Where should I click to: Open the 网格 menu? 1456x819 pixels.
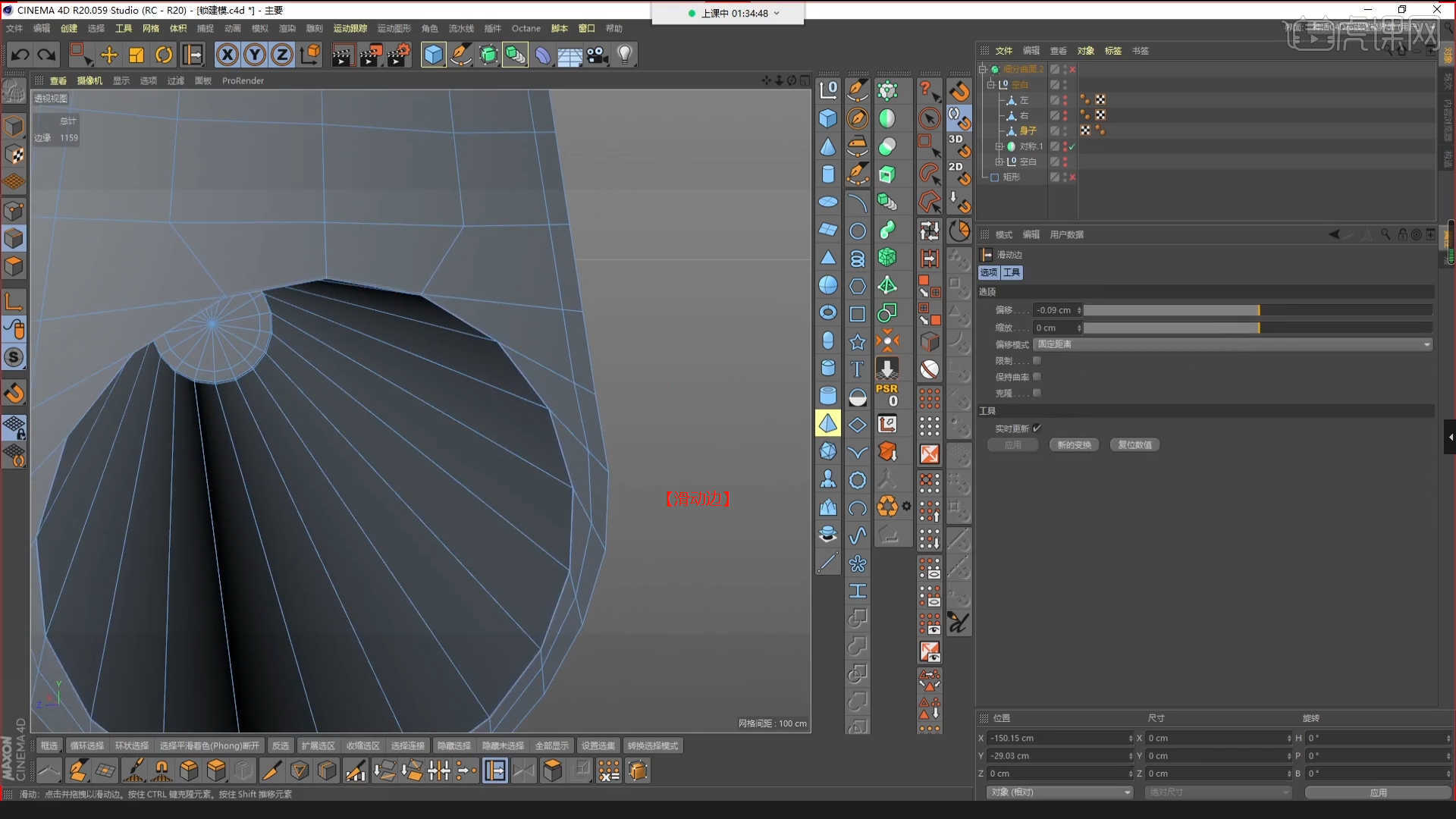(x=151, y=29)
